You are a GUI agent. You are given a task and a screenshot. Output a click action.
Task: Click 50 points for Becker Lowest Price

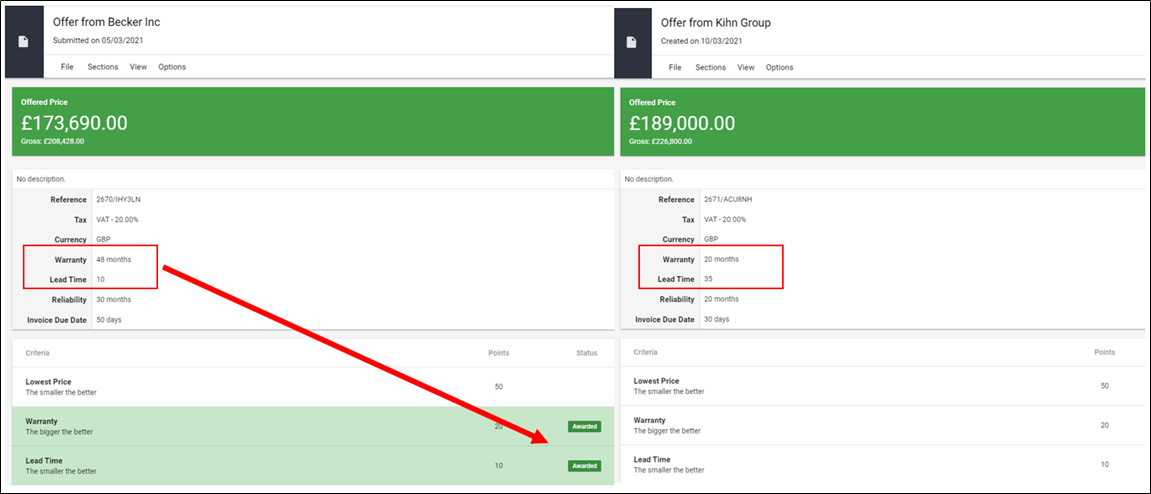coord(498,386)
